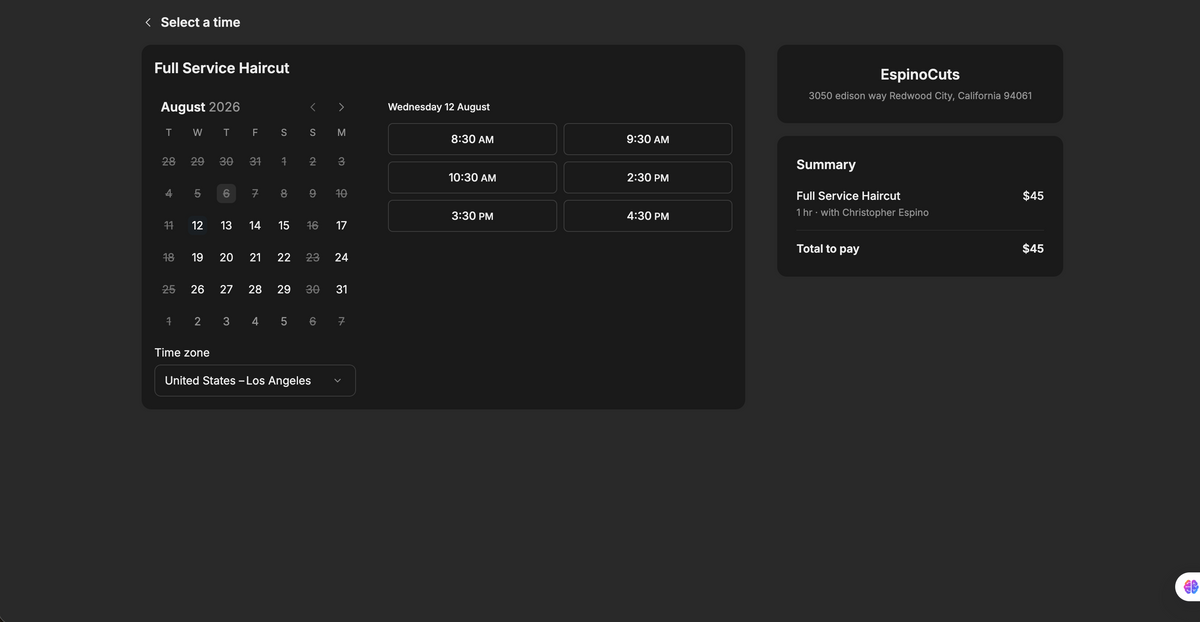1200x622 pixels.
Task: Choose the 9:30 AM time slot
Action: (648, 139)
